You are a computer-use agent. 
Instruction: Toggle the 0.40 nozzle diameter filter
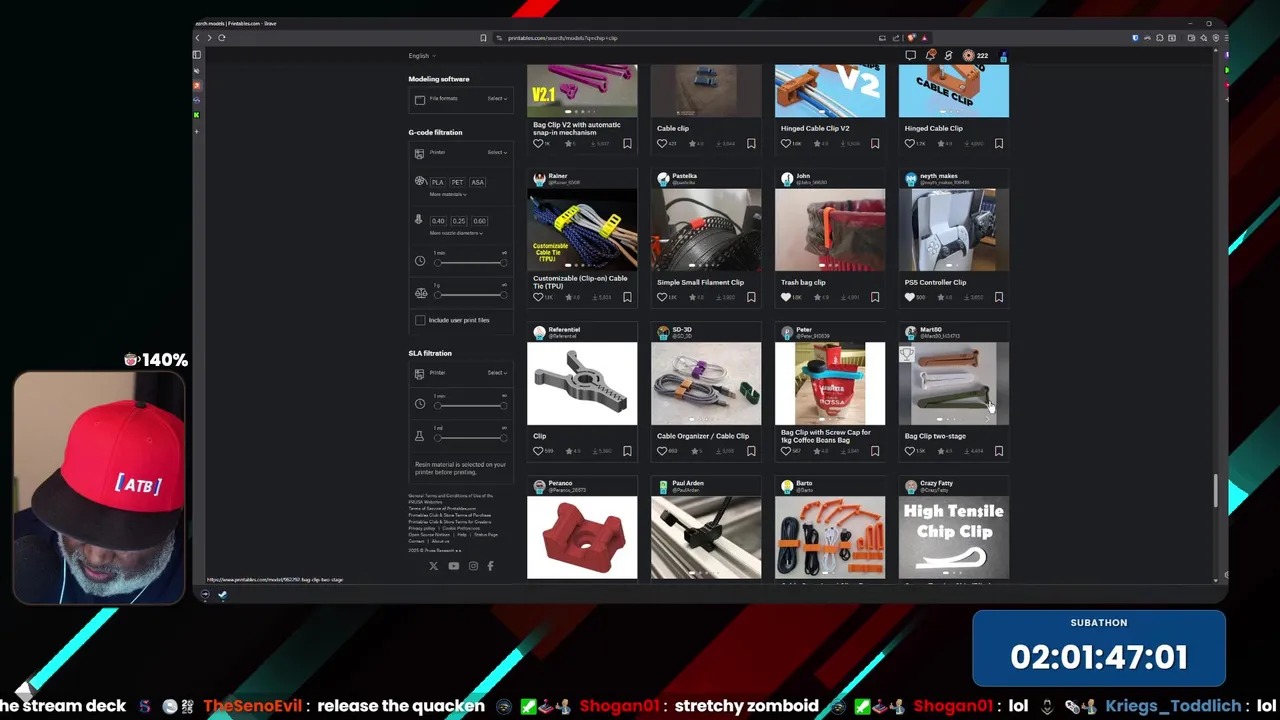[438, 221]
